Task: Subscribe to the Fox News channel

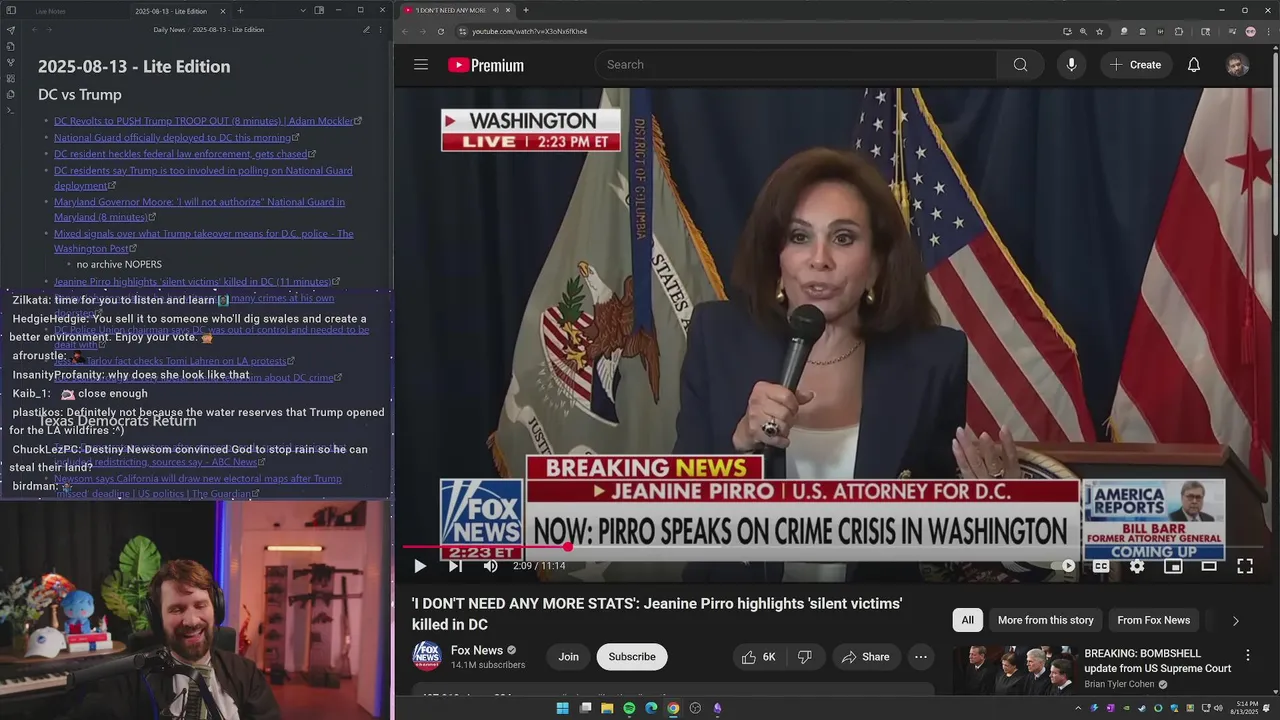Action: click(632, 657)
